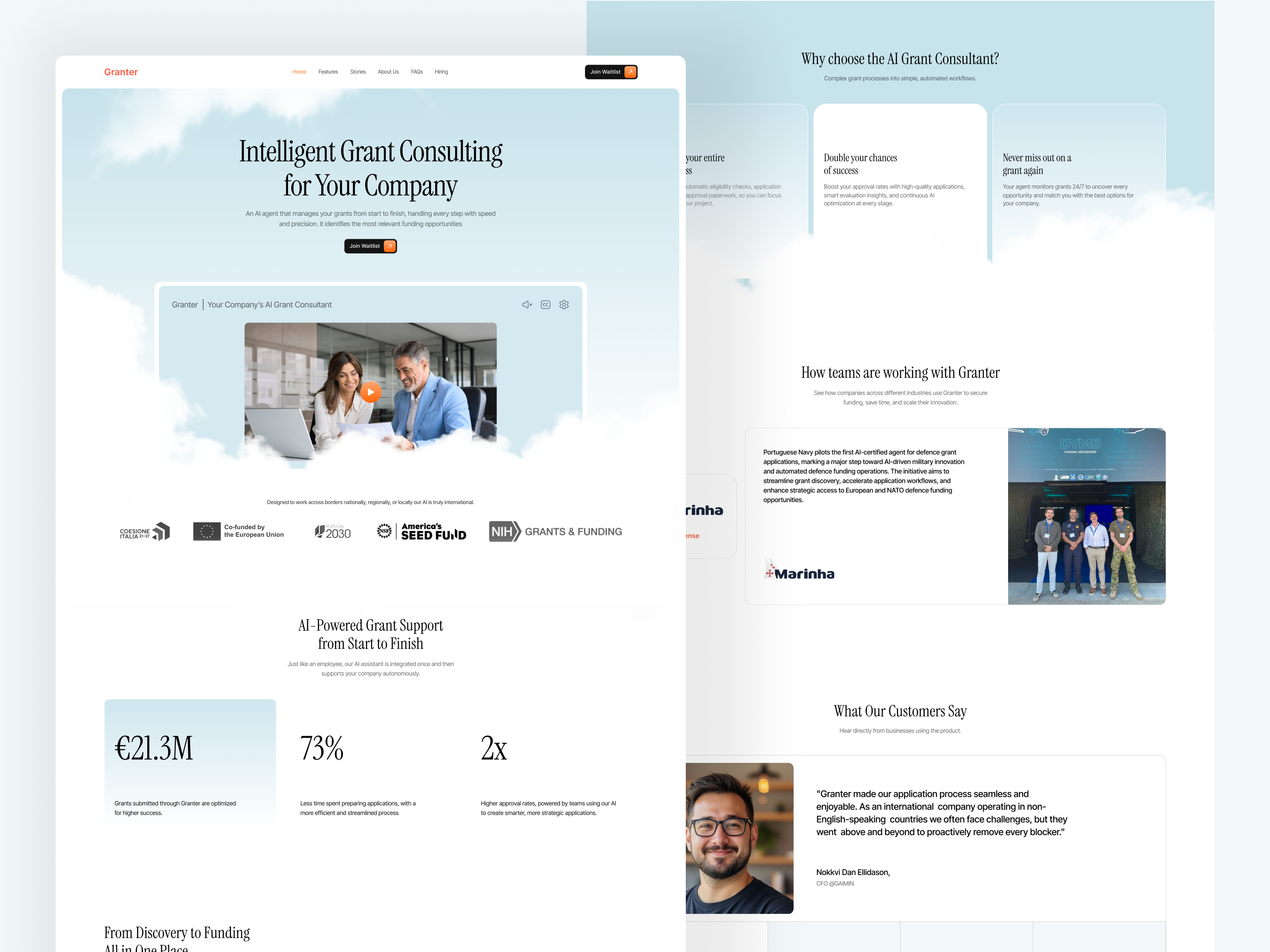Open the Hiring nav link
The height and width of the screenshot is (952, 1270).
click(x=441, y=72)
